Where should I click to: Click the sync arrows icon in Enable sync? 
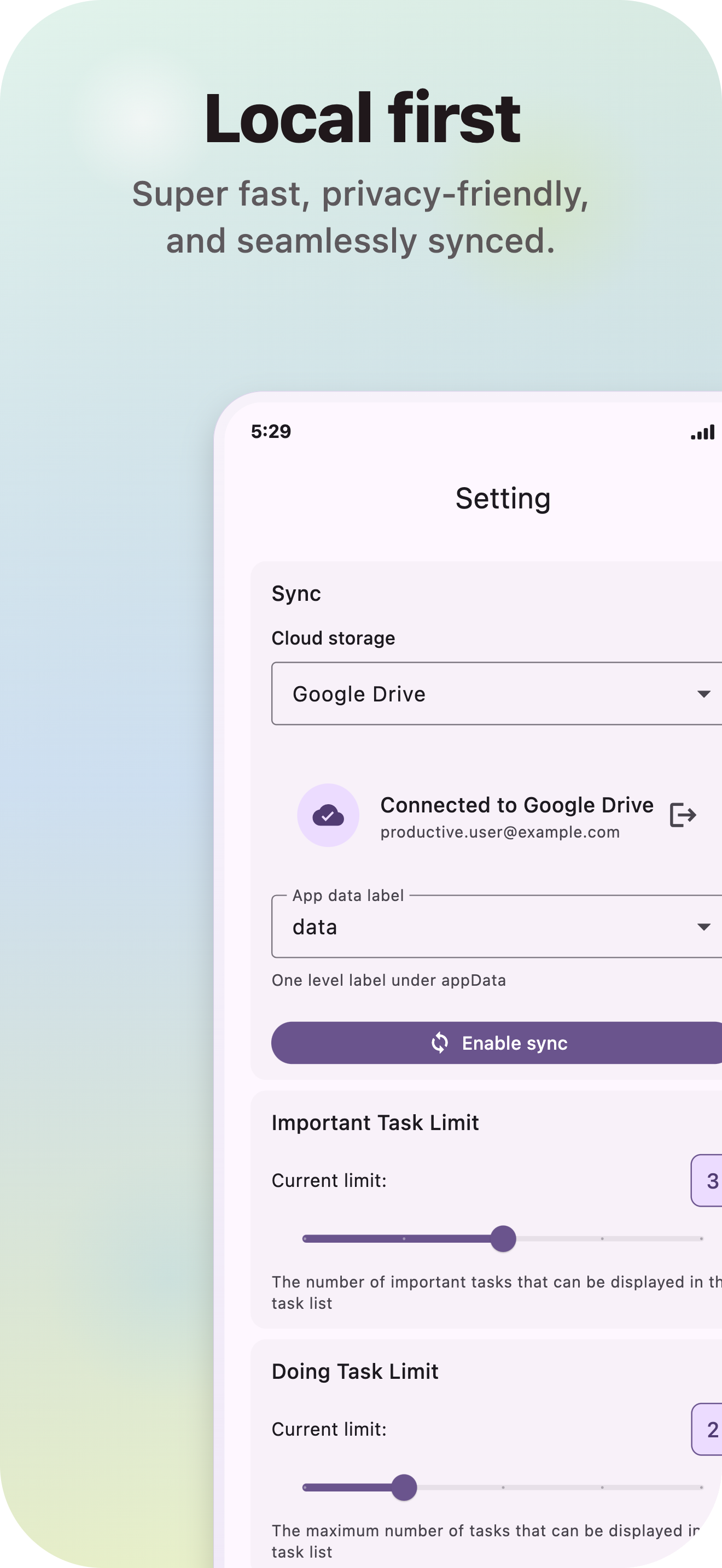440,1043
